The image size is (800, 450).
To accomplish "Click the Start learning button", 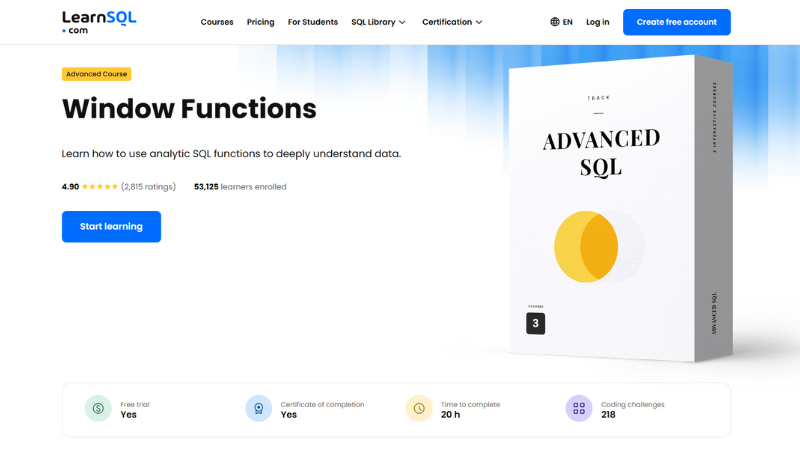I will tap(111, 227).
